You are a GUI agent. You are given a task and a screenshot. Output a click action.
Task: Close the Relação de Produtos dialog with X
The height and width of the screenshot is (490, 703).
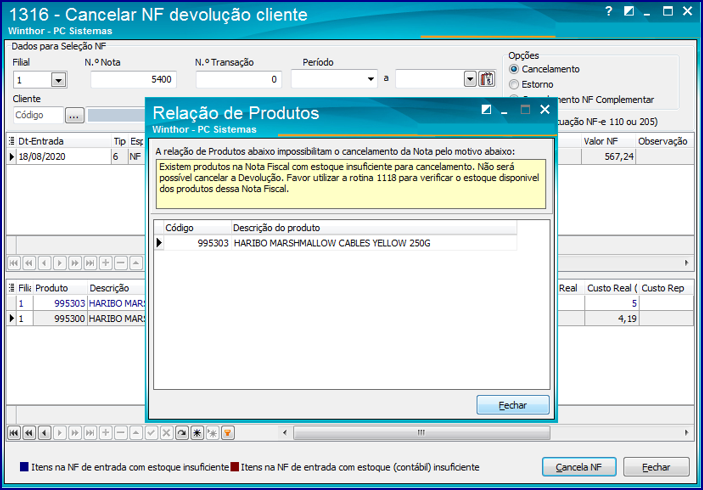545,109
